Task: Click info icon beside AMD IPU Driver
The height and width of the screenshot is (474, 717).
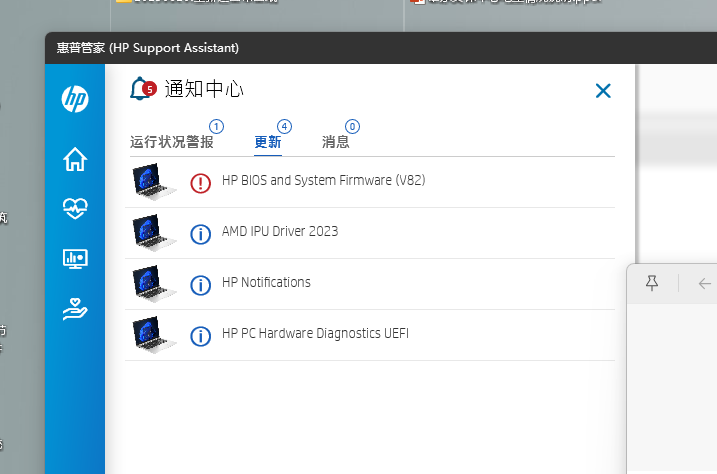Action: tap(201, 233)
